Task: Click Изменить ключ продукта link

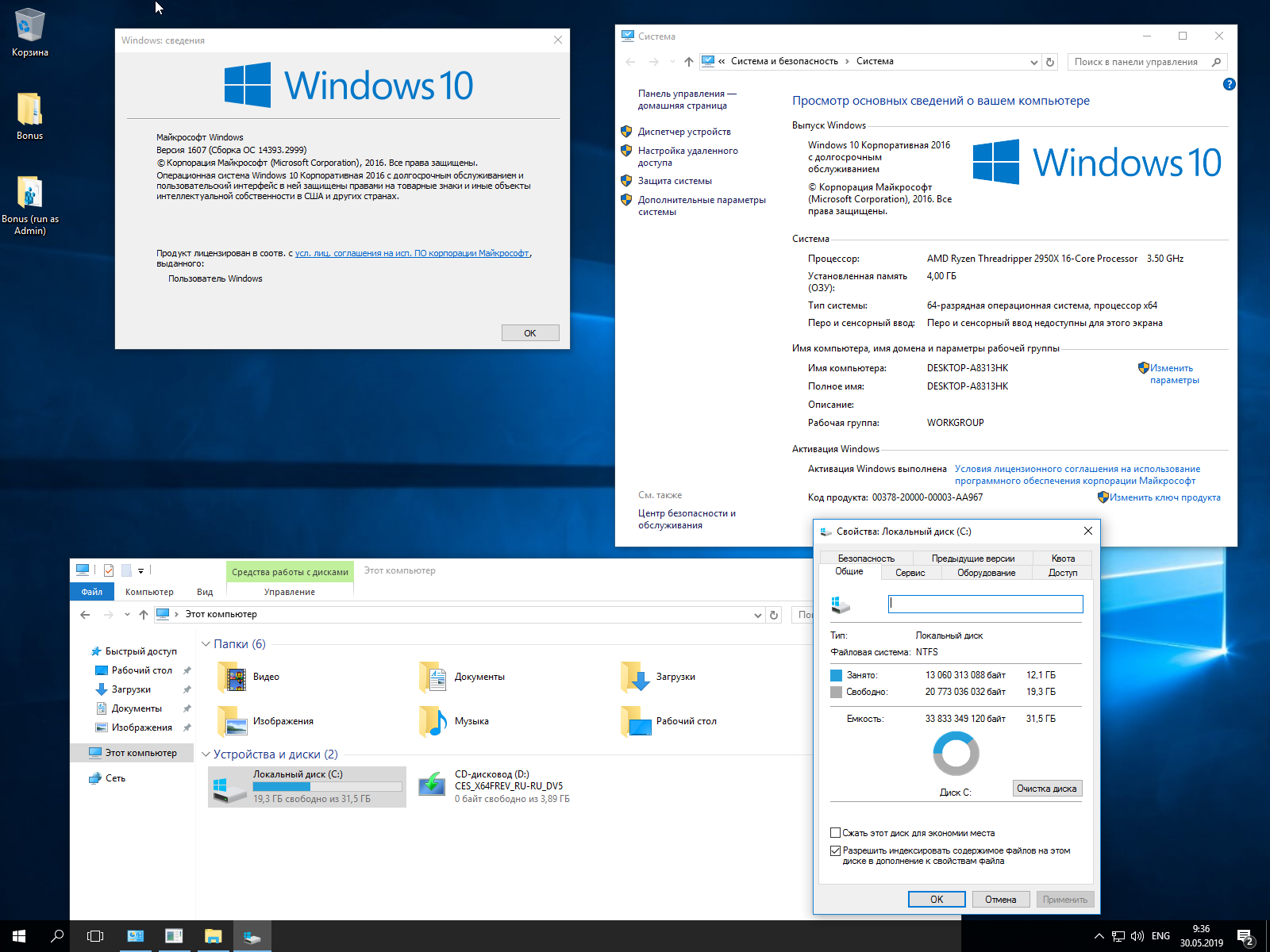Action: [1164, 497]
